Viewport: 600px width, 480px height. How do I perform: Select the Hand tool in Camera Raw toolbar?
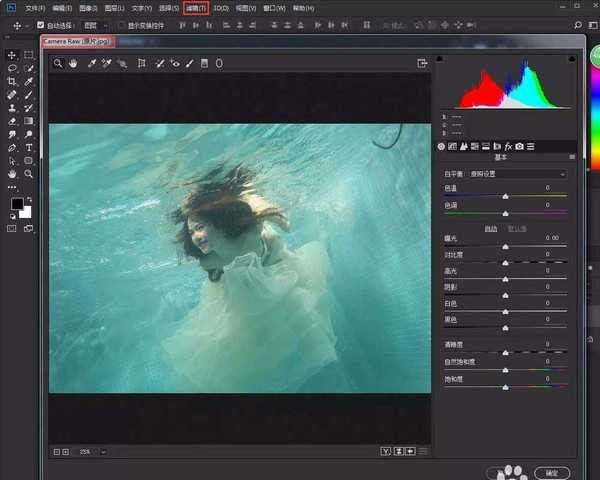click(x=74, y=63)
